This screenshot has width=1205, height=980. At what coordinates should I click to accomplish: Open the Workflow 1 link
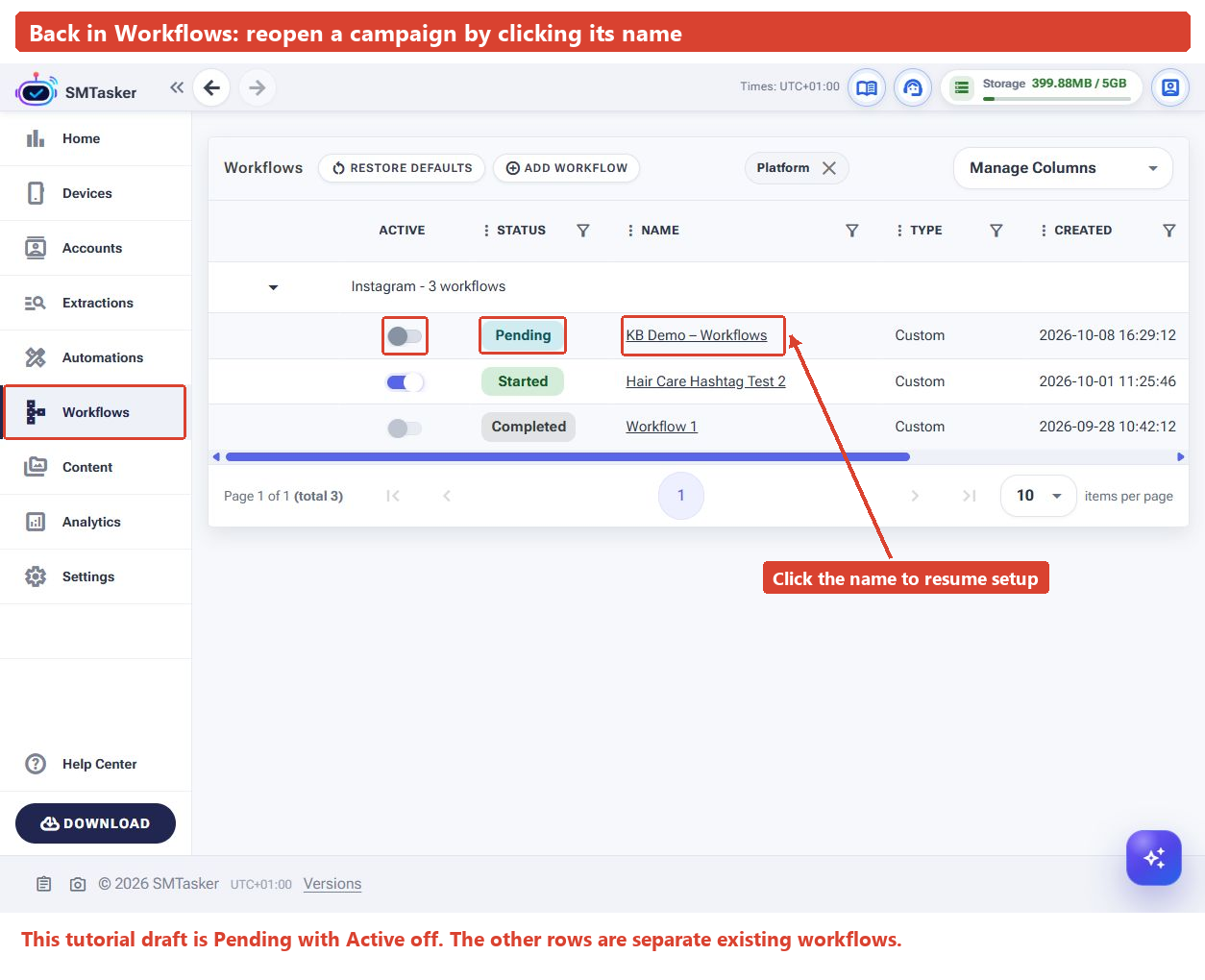pyautogui.click(x=661, y=427)
